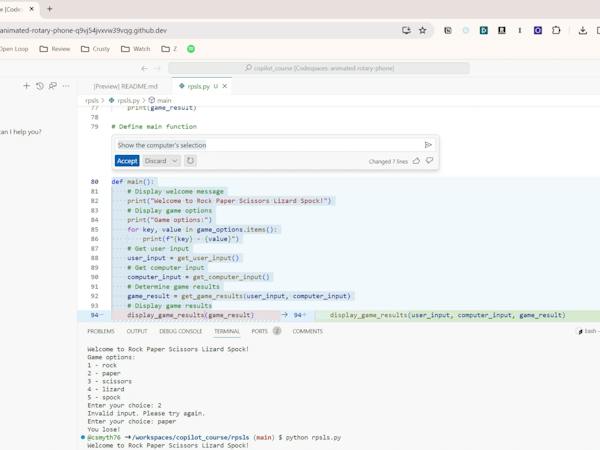Viewport: 600px width, 450px height.
Task: Open chat in editor icon
Action: [53, 86]
